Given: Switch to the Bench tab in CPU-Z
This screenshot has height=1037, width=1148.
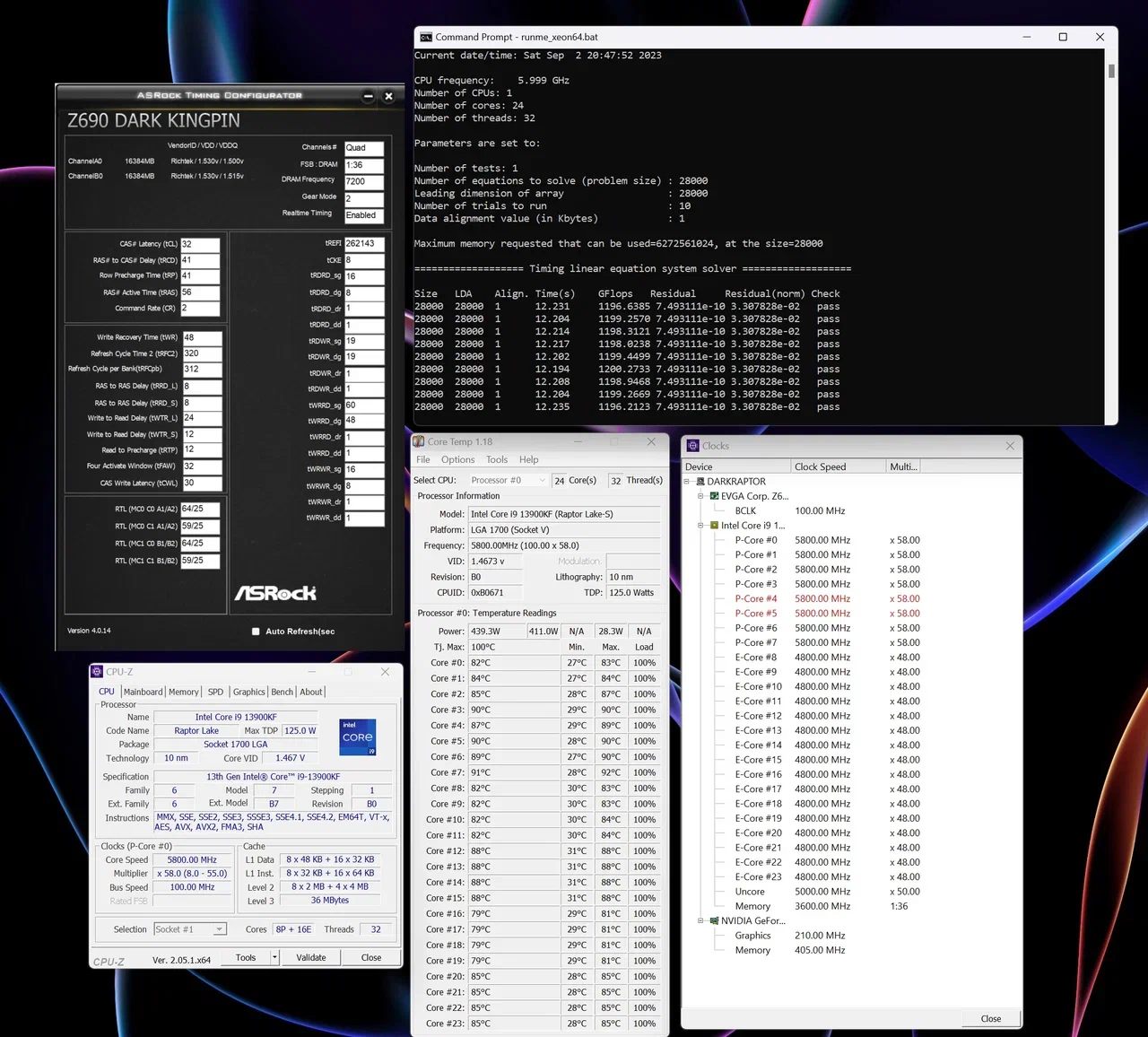Looking at the screenshot, I should 283,692.
